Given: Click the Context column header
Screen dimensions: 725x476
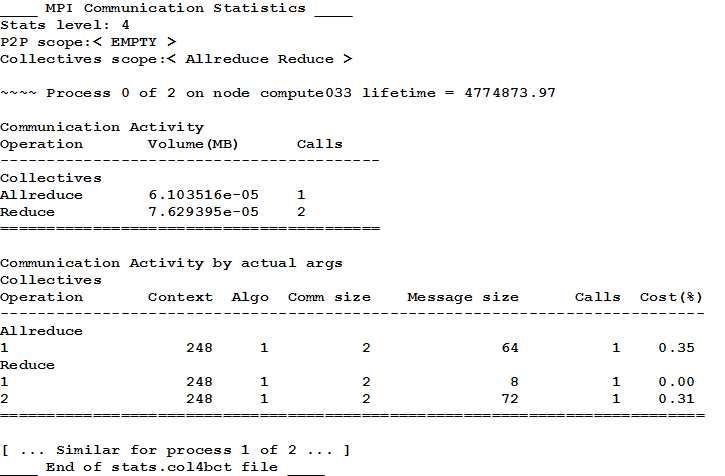Looking at the screenshot, I should point(180,297).
